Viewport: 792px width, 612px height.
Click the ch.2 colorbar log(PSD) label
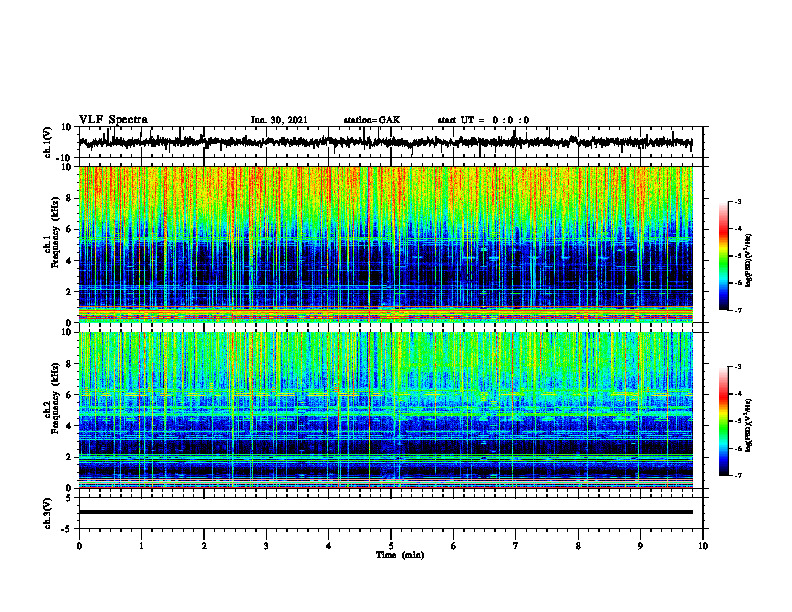click(x=749, y=425)
